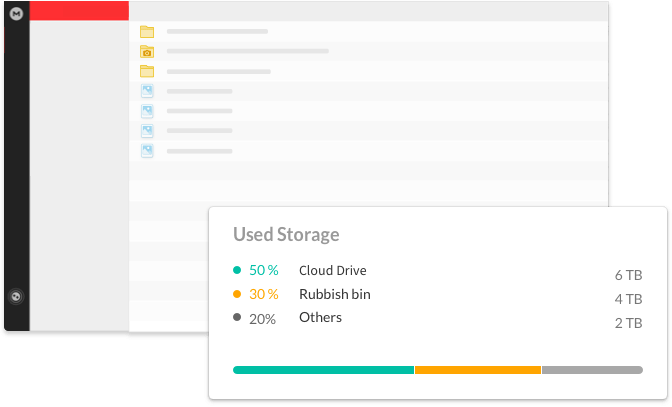The width and height of the screenshot is (672, 407).
Task: Select the third image file icon
Action: pyautogui.click(x=147, y=131)
